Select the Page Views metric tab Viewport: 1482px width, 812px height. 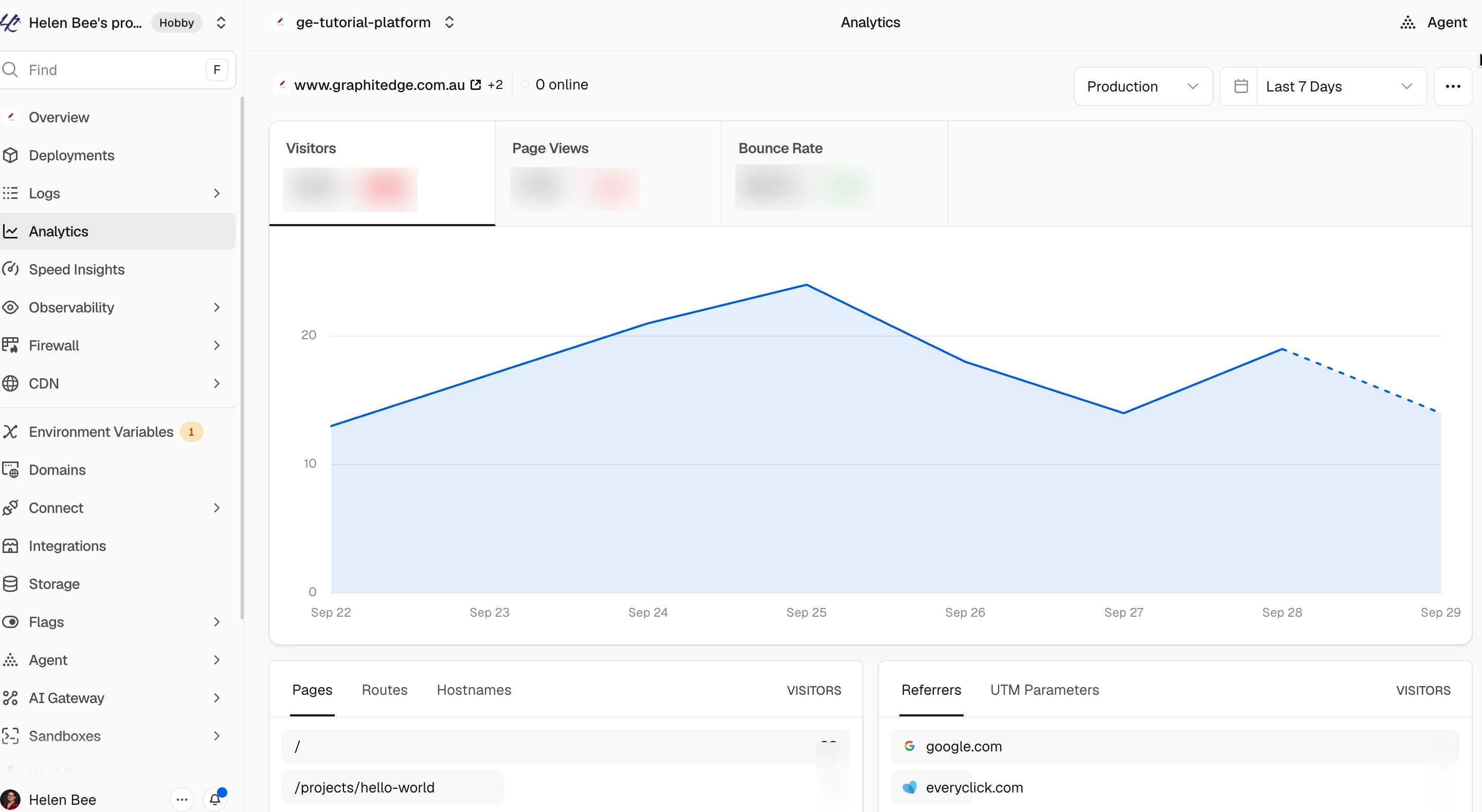point(608,173)
